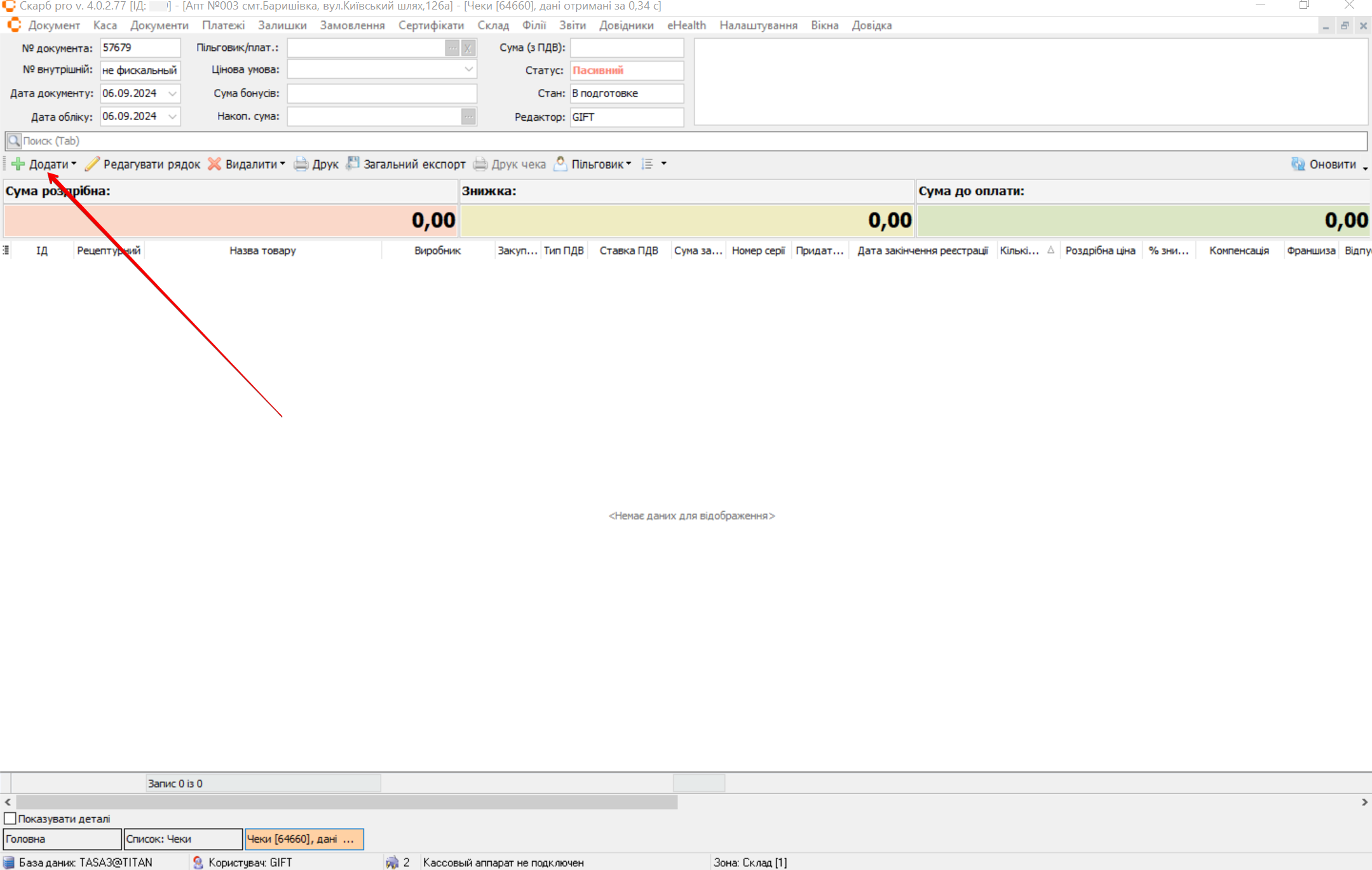Open the Дата документу date dropdown
This screenshot has height=870, width=1372.
pyautogui.click(x=172, y=93)
